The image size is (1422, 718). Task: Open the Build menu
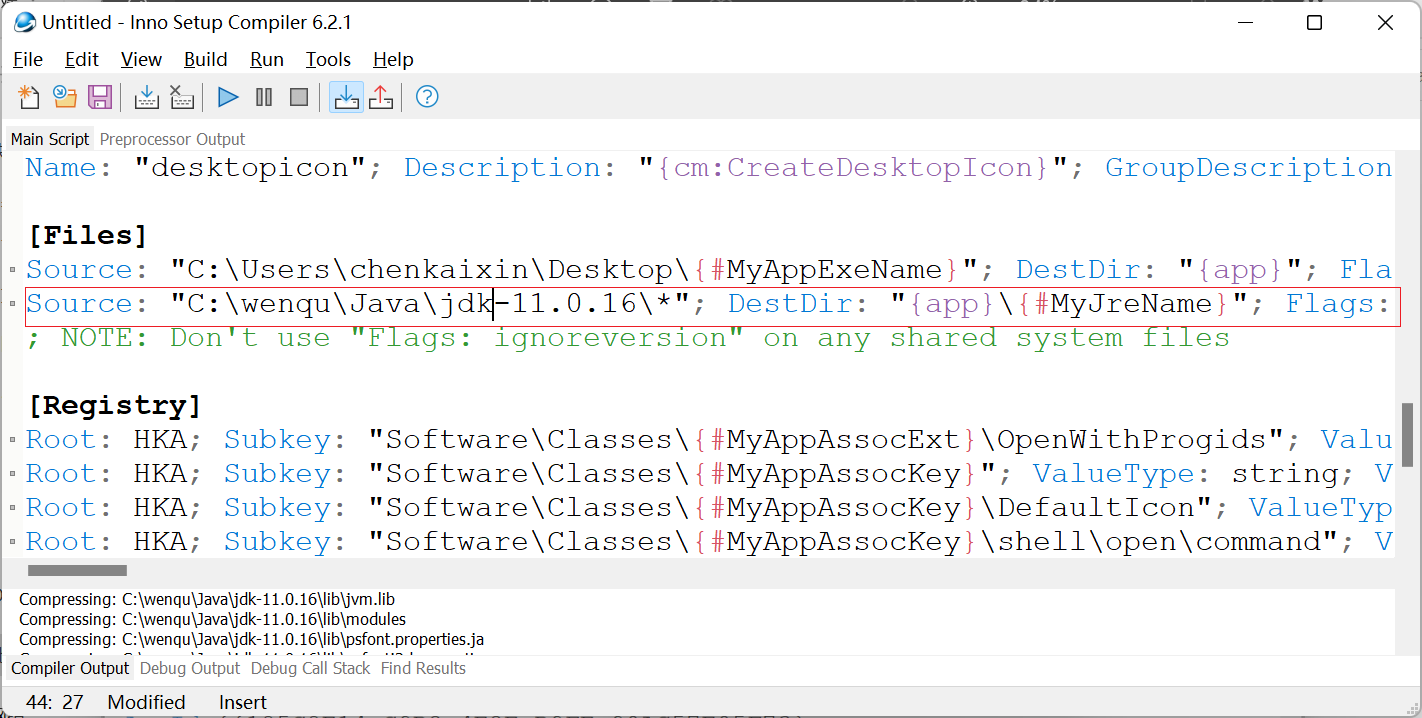click(x=206, y=60)
